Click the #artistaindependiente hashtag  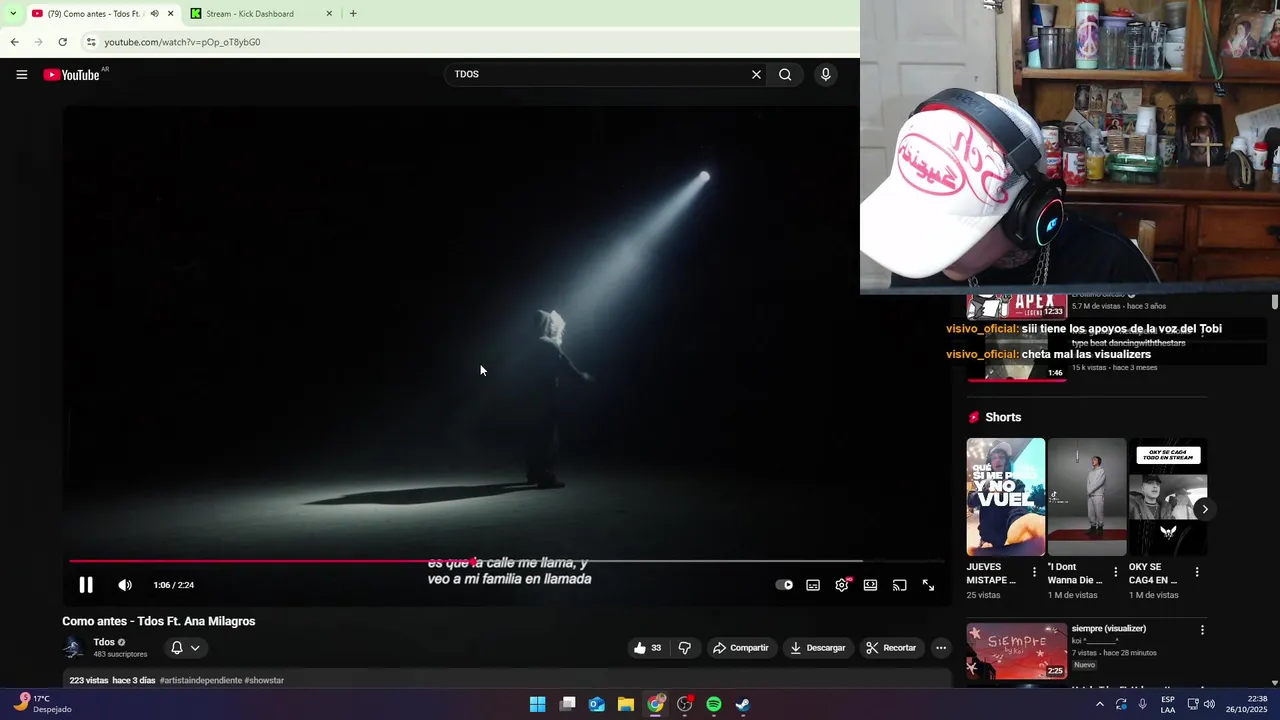pos(201,681)
